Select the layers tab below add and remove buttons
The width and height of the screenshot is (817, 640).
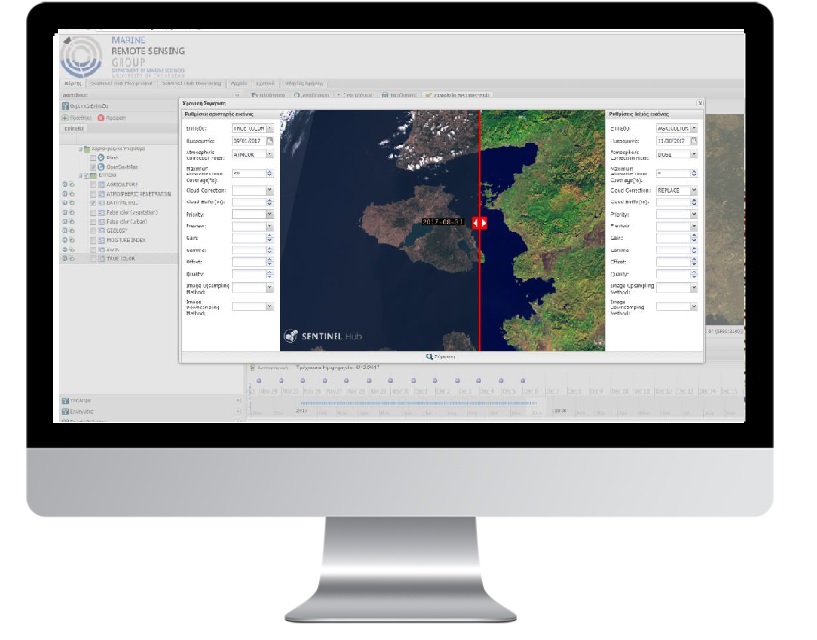tap(74, 129)
